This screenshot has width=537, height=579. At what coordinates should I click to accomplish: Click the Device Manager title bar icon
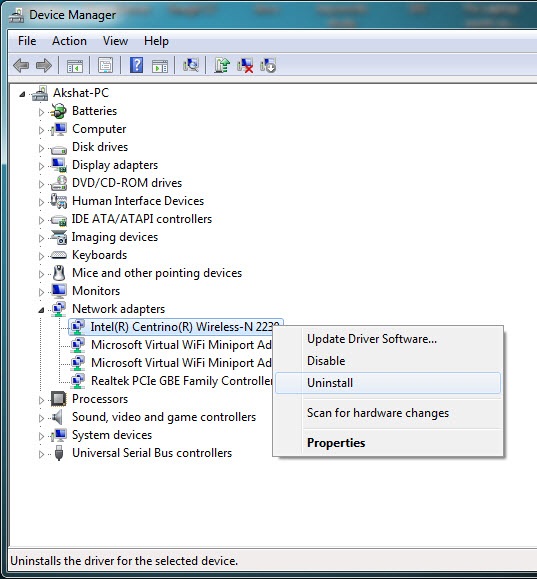17,15
